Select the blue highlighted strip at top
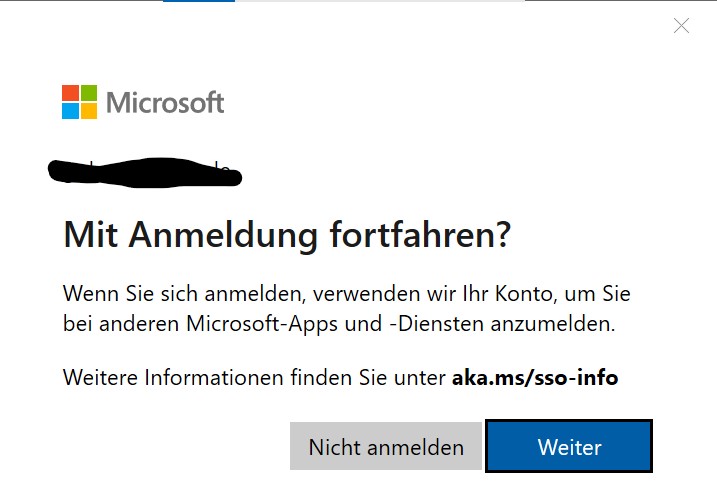Screen dimensions: 717x490 [x=199, y=1]
